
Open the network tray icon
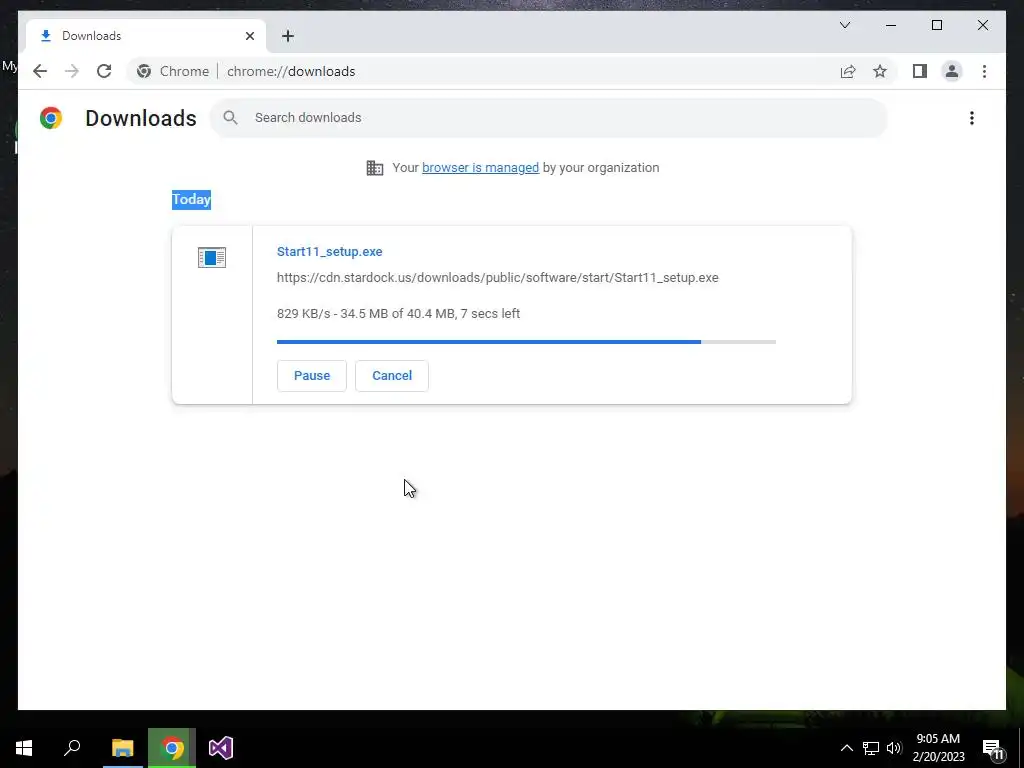(871, 748)
